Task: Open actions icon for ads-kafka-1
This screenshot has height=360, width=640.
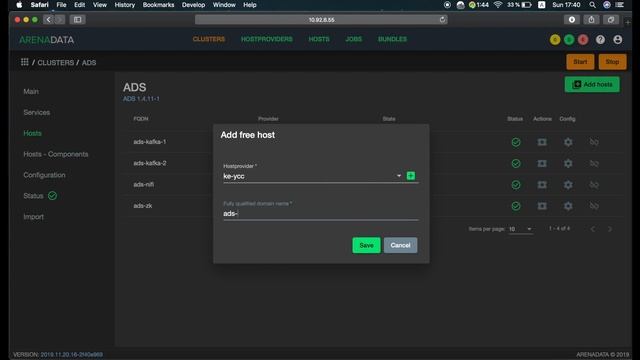Action: point(542,142)
